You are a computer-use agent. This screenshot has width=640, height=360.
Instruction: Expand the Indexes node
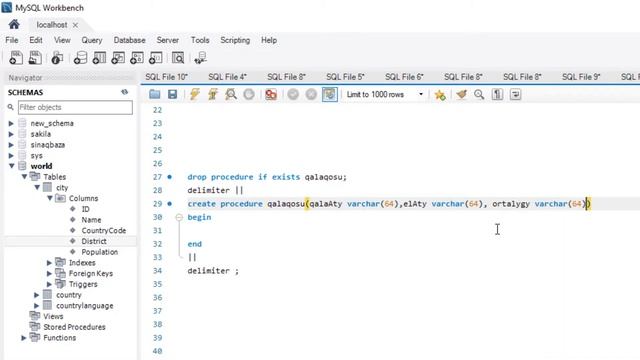49,262
